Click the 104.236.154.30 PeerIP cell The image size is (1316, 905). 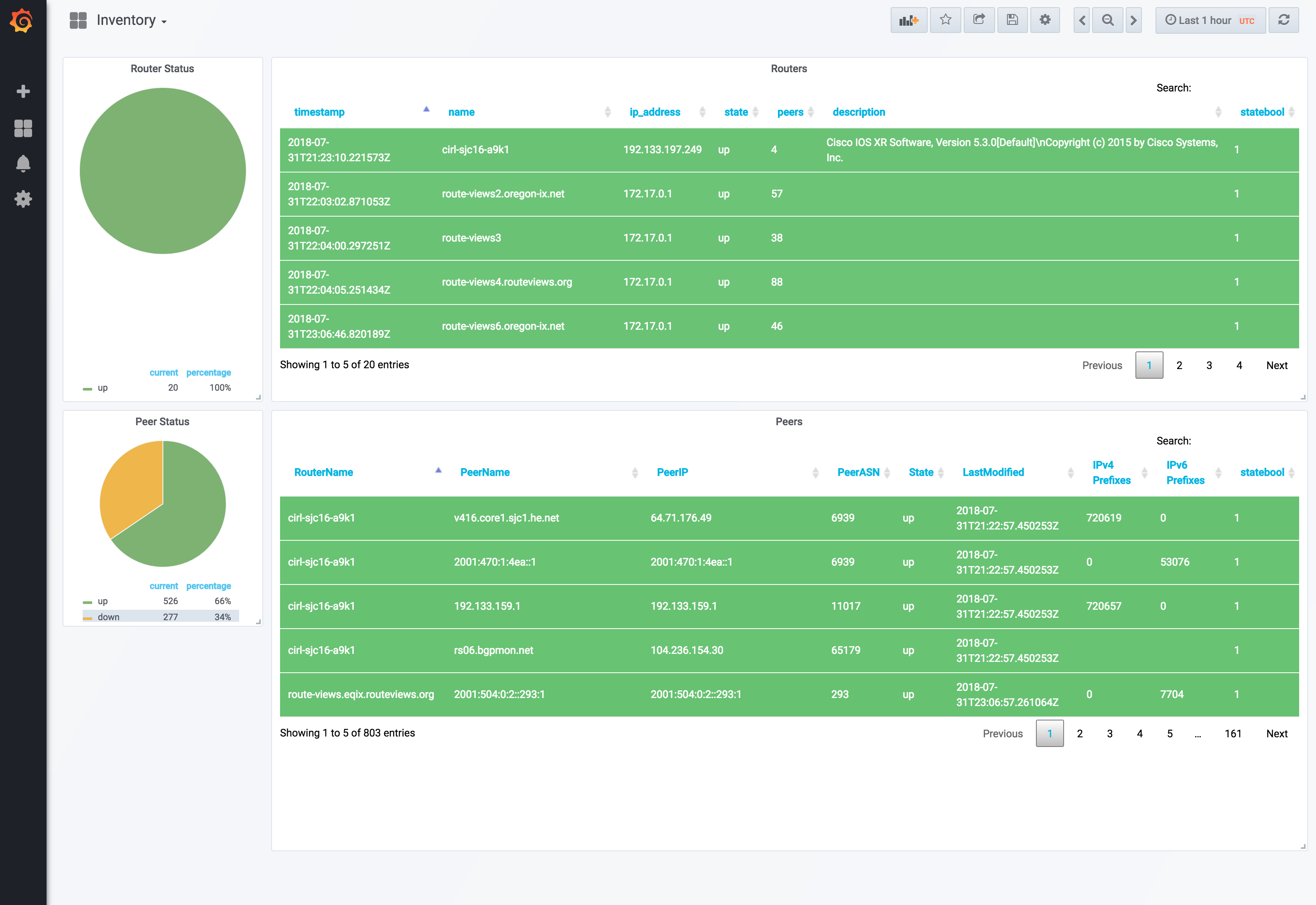pos(686,650)
